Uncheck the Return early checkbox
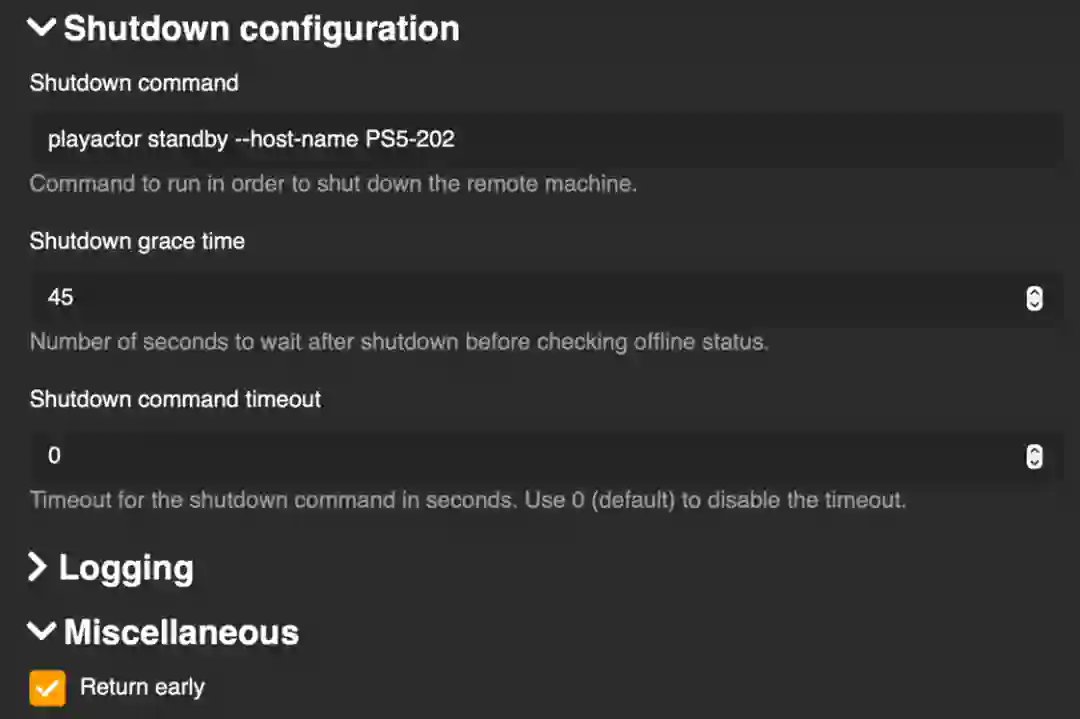The image size is (1080, 719). (48, 688)
